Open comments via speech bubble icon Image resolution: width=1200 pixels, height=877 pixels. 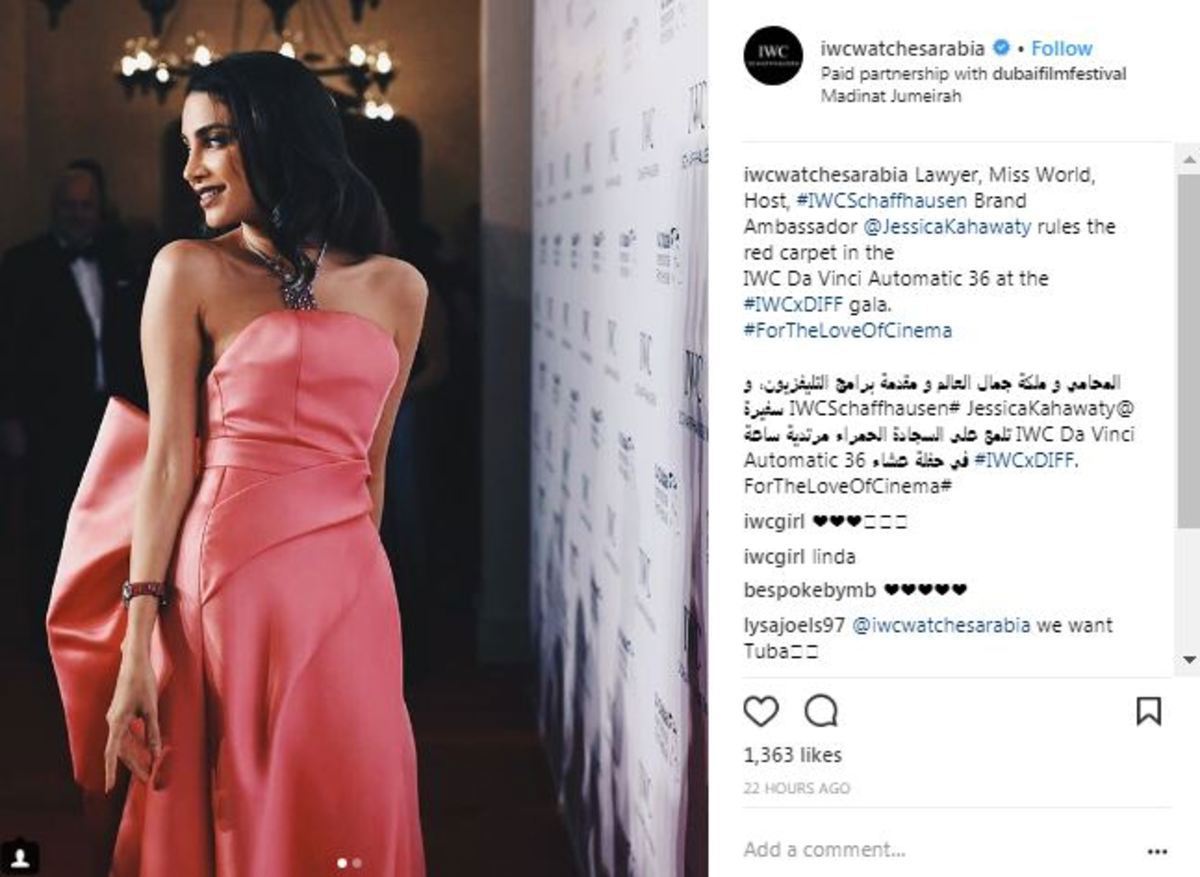(821, 711)
